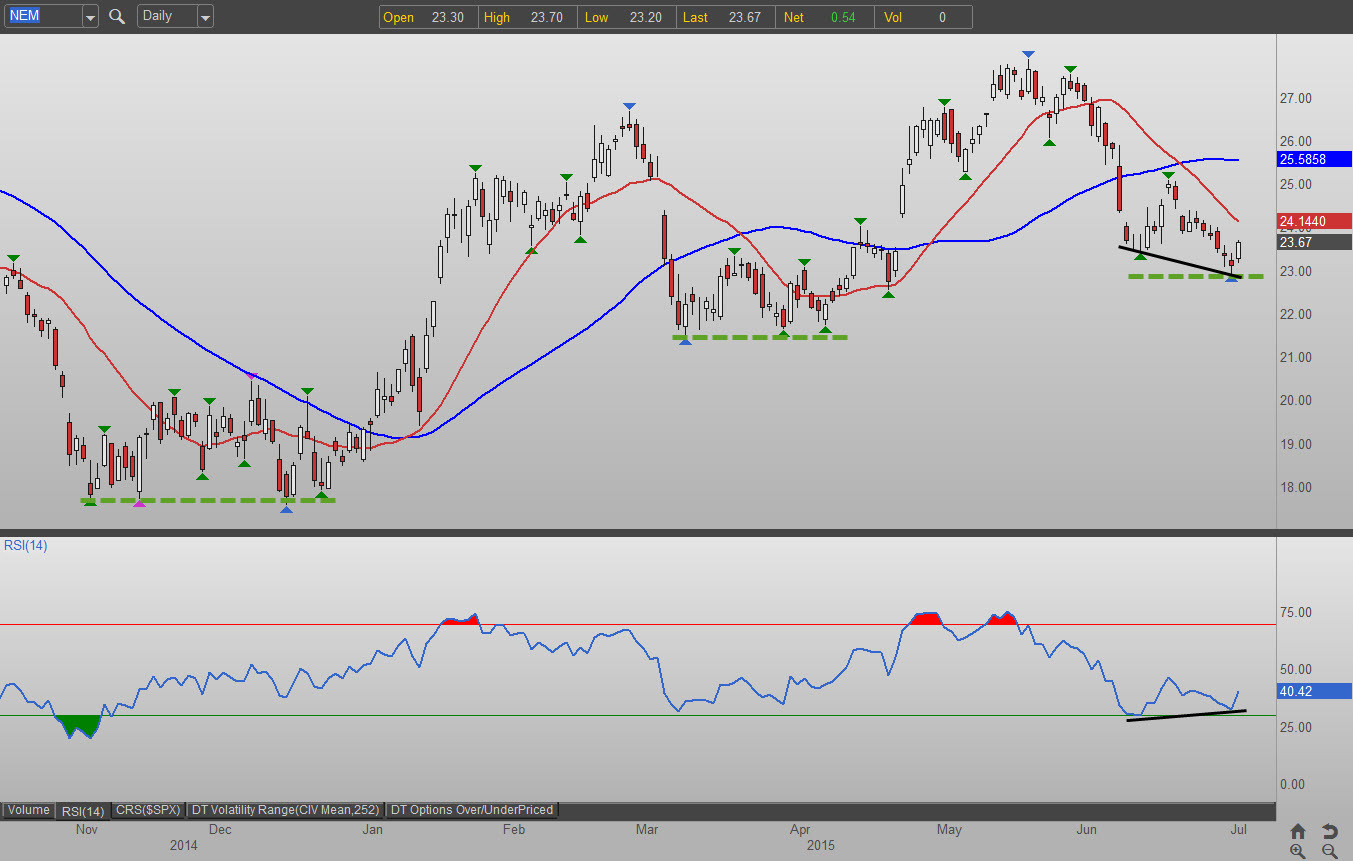The height and width of the screenshot is (861, 1353).
Task: Click the undo arrow icon
Action: [1329, 831]
